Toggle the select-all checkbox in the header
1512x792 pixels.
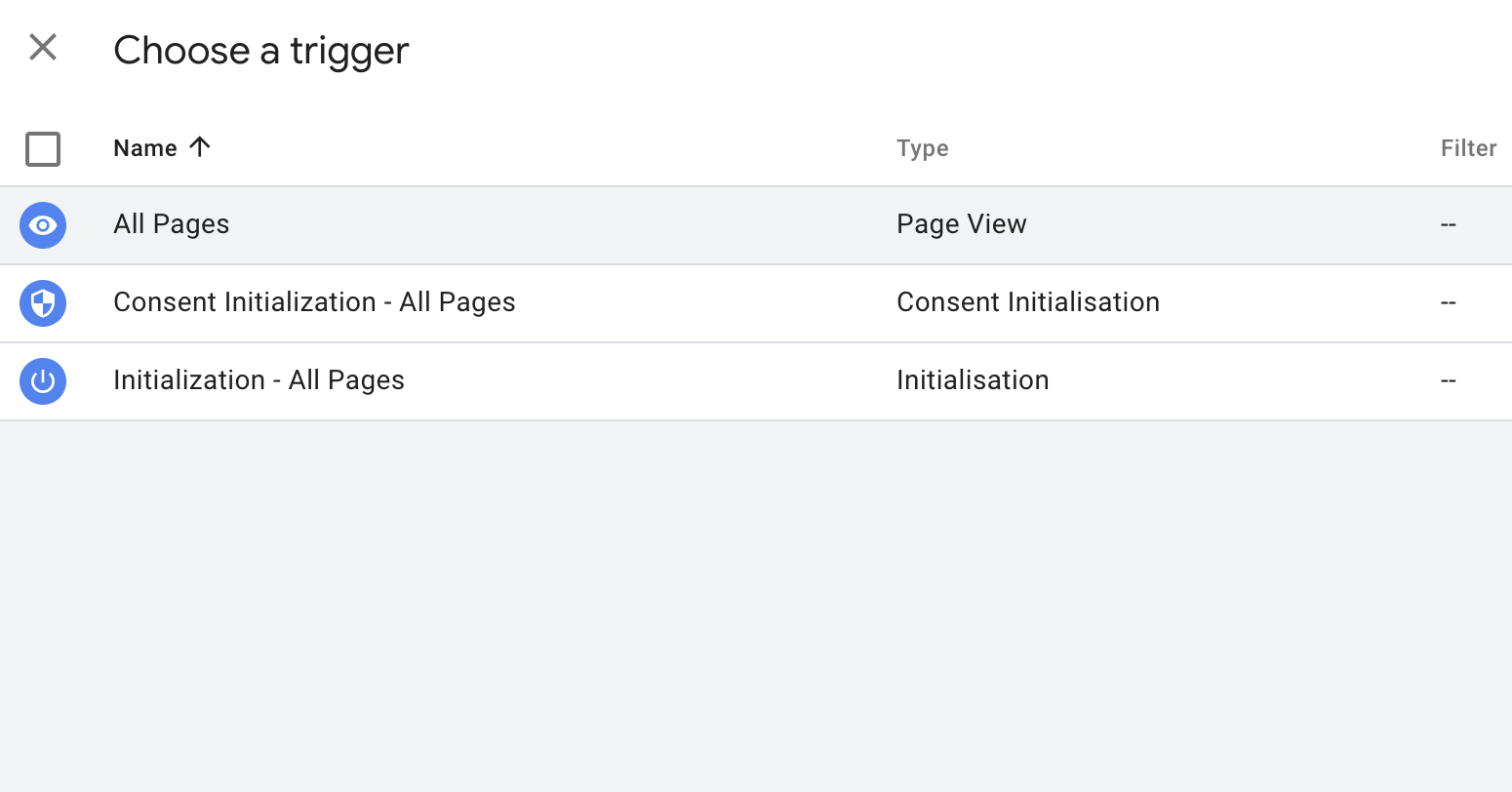[x=43, y=148]
